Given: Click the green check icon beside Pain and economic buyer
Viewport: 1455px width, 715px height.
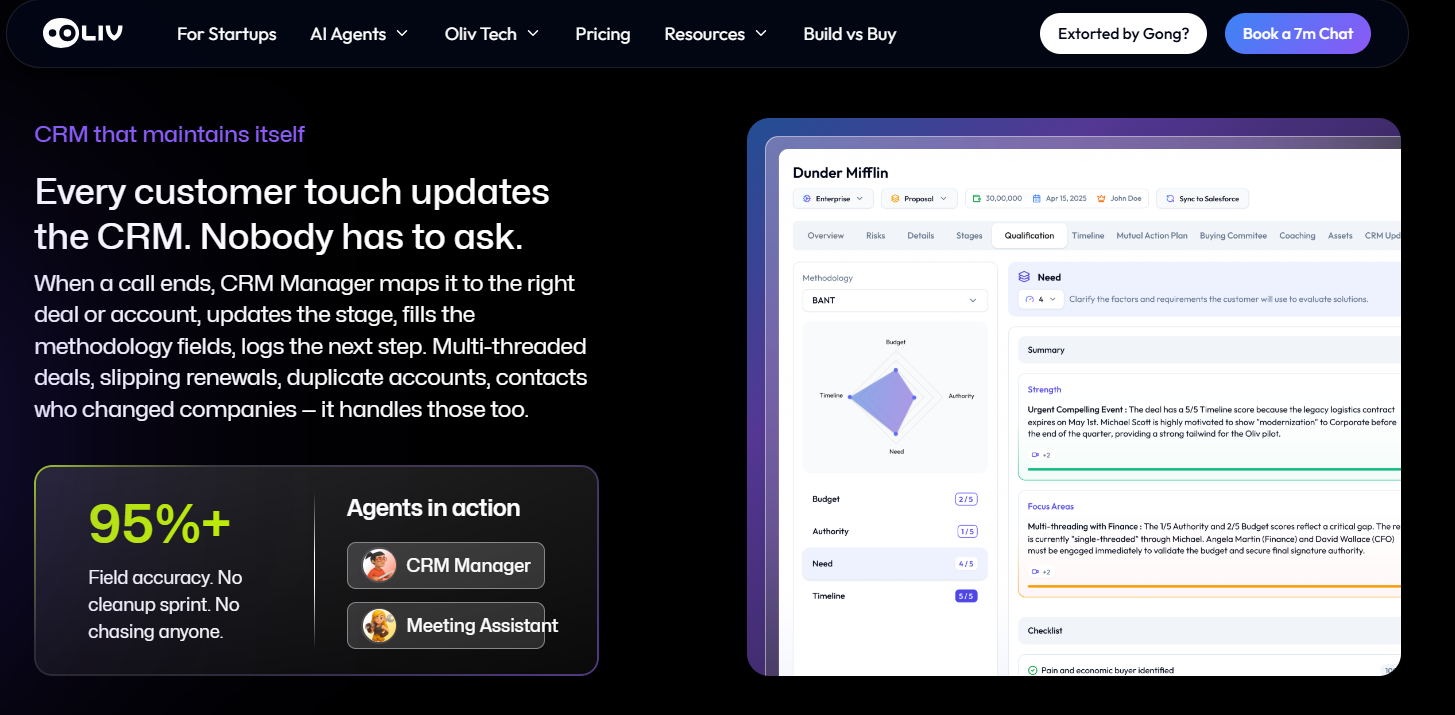Looking at the screenshot, I should (x=1032, y=670).
